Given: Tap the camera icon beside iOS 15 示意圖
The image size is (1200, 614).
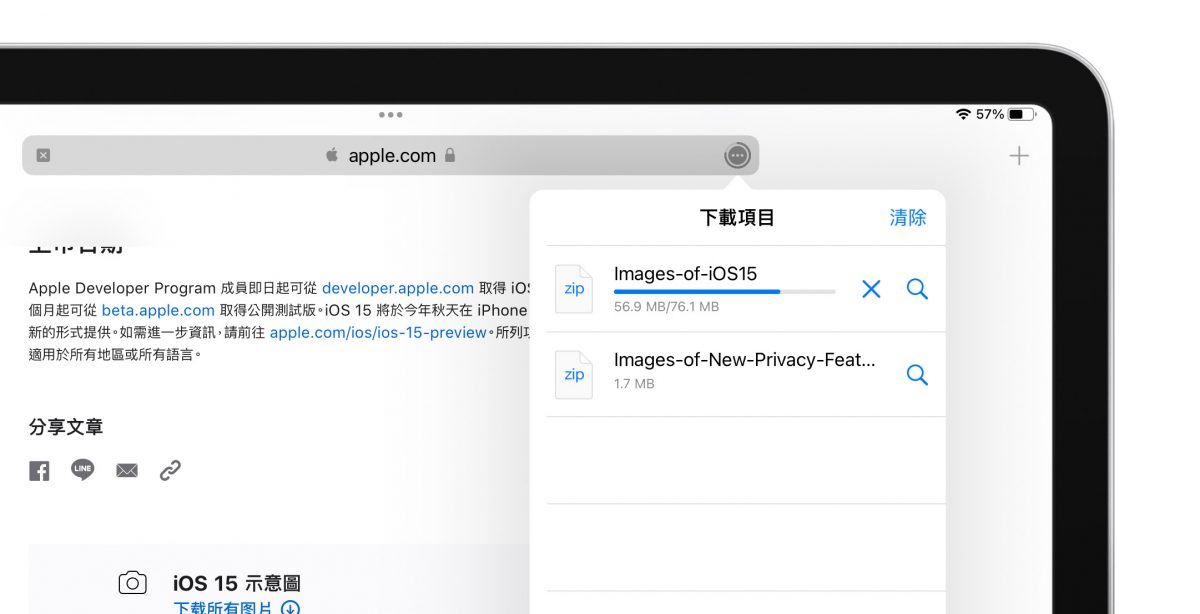Looking at the screenshot, I should pos(132,583).
